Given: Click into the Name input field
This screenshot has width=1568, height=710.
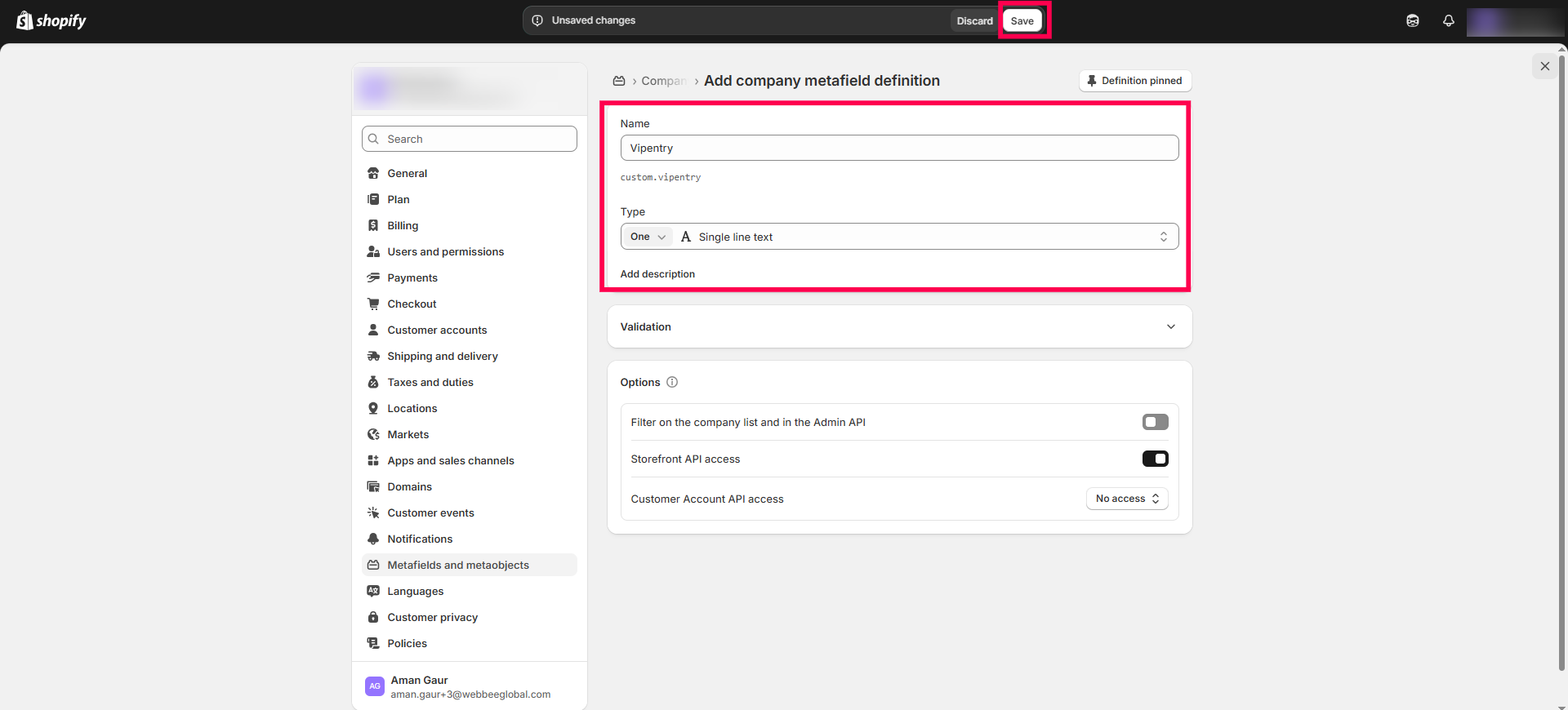Looking at the screenshot, I should (898, 148).
